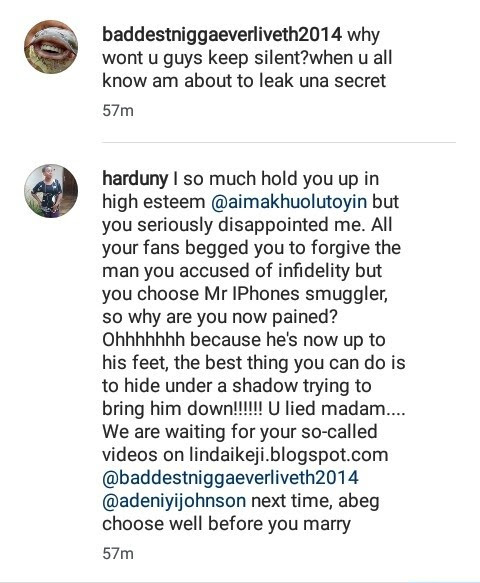
Task: Follow the @adeniyijohnson mention
Action: [174, 501]
